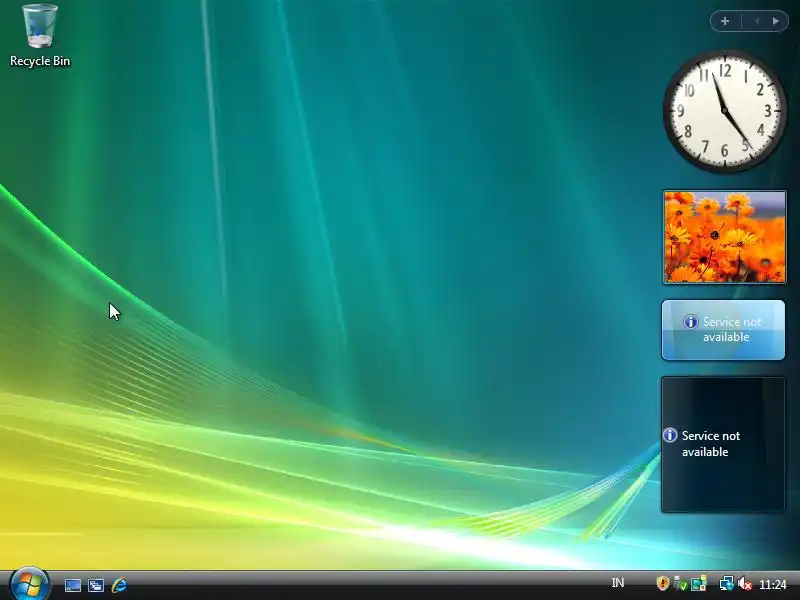
Task: Launch Internet Explorer from Quick Launch
Action: tap(119, 585)
